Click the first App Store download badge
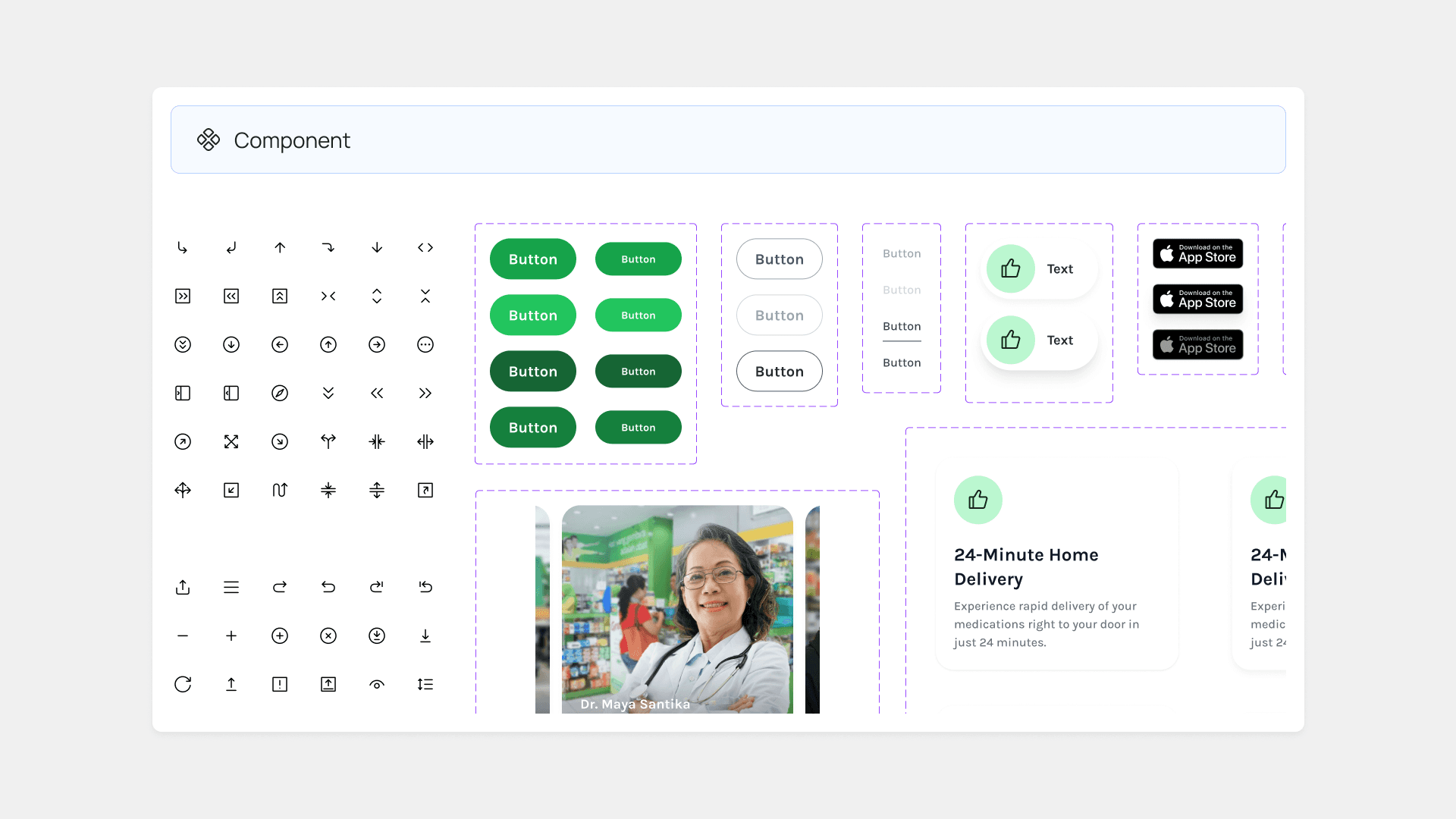Image resolution: width=1456 pixels, height=819 pixels. click(1197, 253)
